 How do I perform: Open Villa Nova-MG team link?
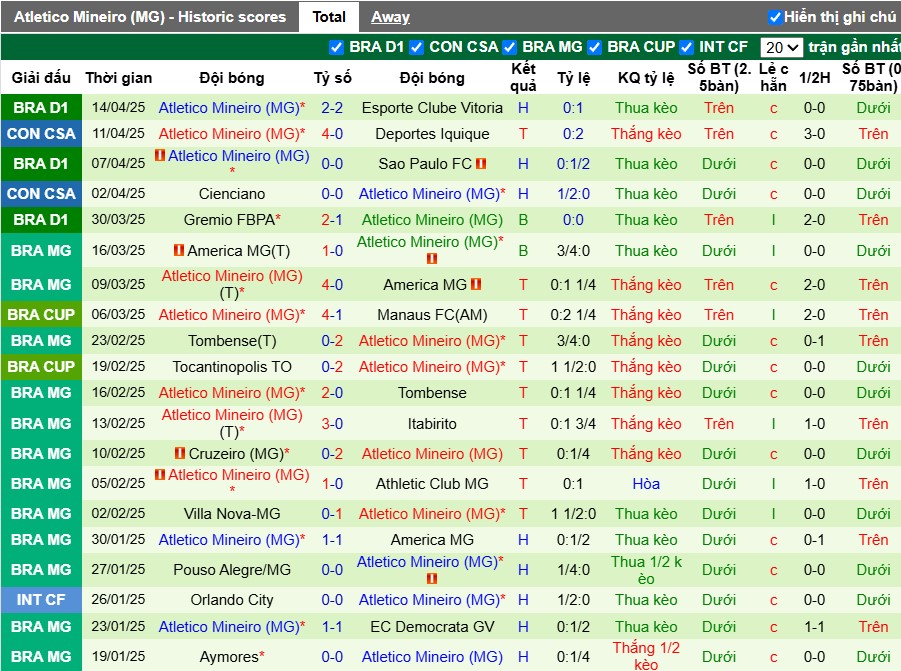point(232,514)
